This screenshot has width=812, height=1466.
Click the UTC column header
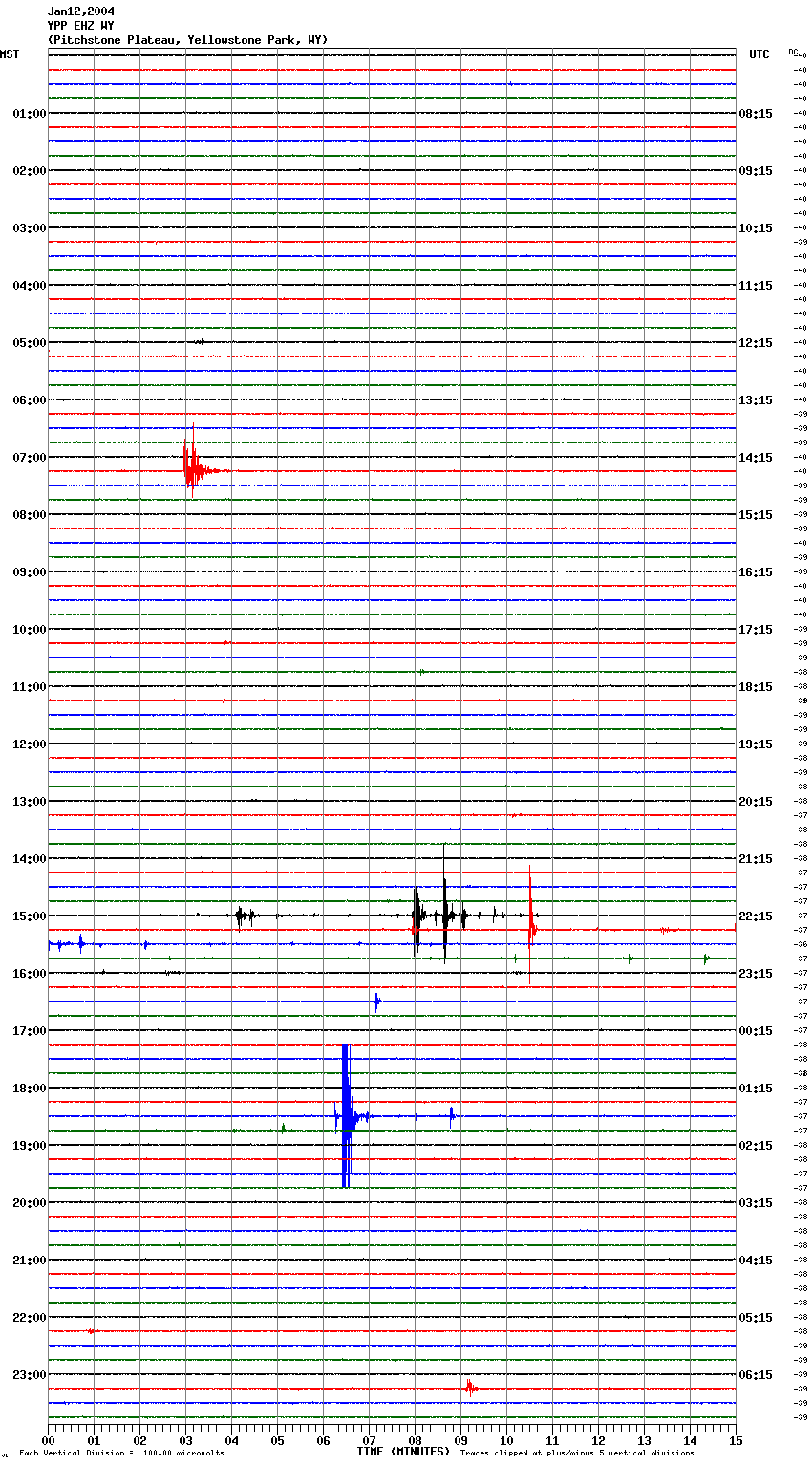(759, 54)
